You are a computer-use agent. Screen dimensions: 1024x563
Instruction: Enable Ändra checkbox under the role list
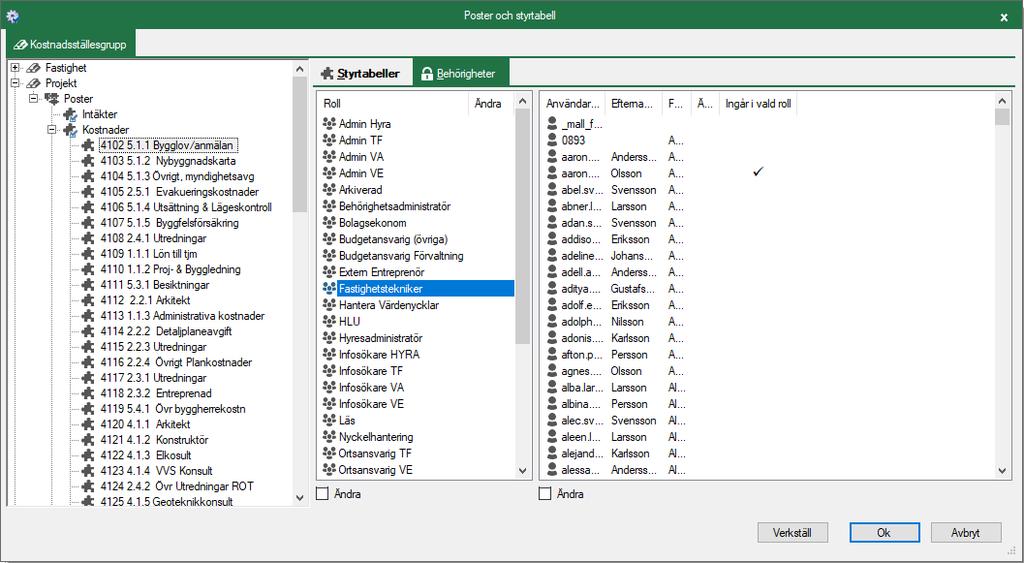pos(323,494)
